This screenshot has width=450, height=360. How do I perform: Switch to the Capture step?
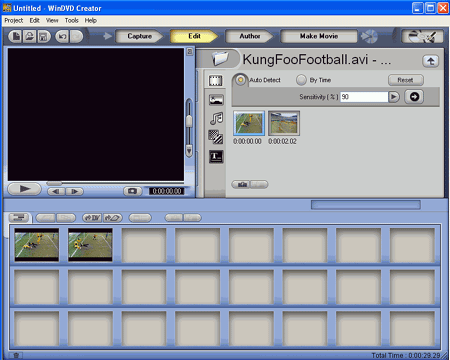point(139,36)
